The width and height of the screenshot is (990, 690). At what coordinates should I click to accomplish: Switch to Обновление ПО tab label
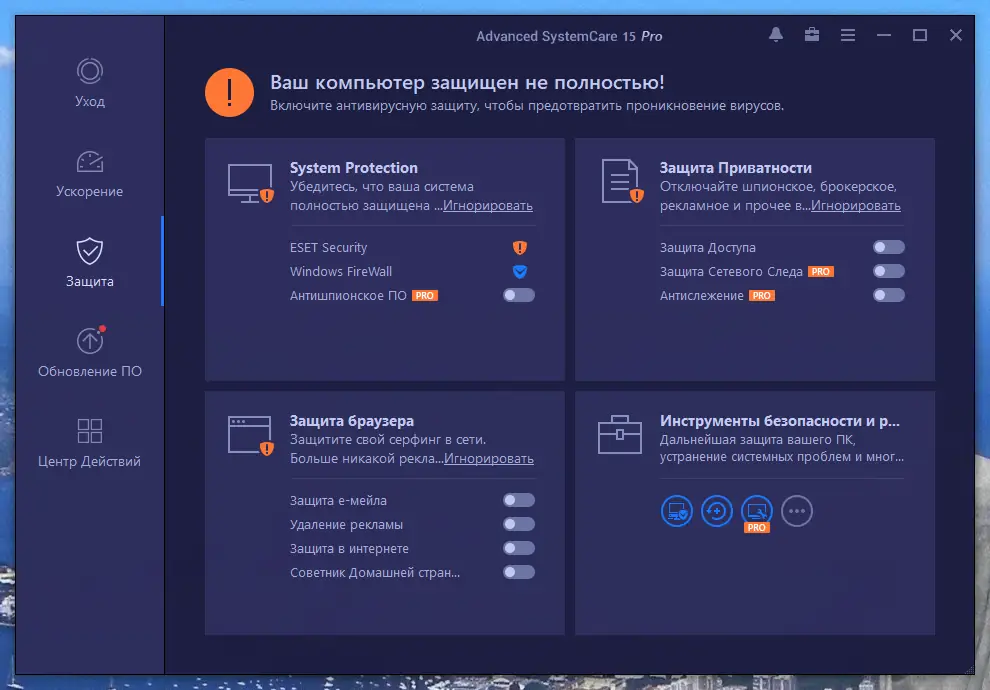coord(90,371)
